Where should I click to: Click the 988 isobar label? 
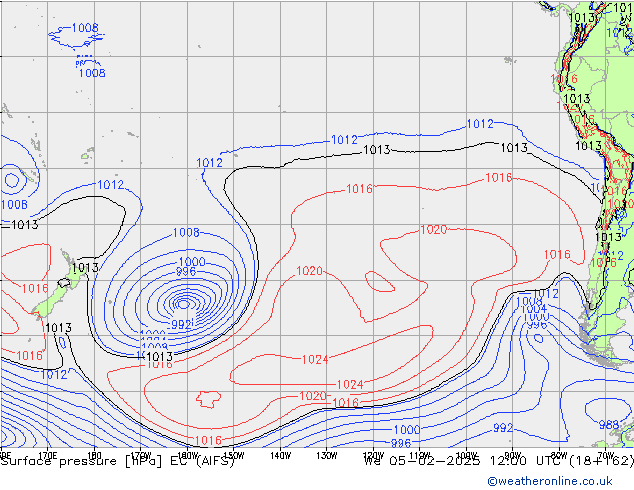[x=609, y=425]
